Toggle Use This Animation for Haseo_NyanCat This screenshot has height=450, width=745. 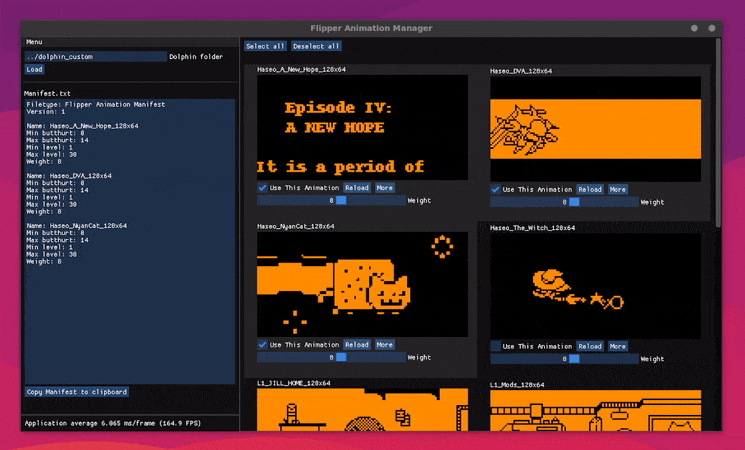pyautogui.click(x=262, y=345)
